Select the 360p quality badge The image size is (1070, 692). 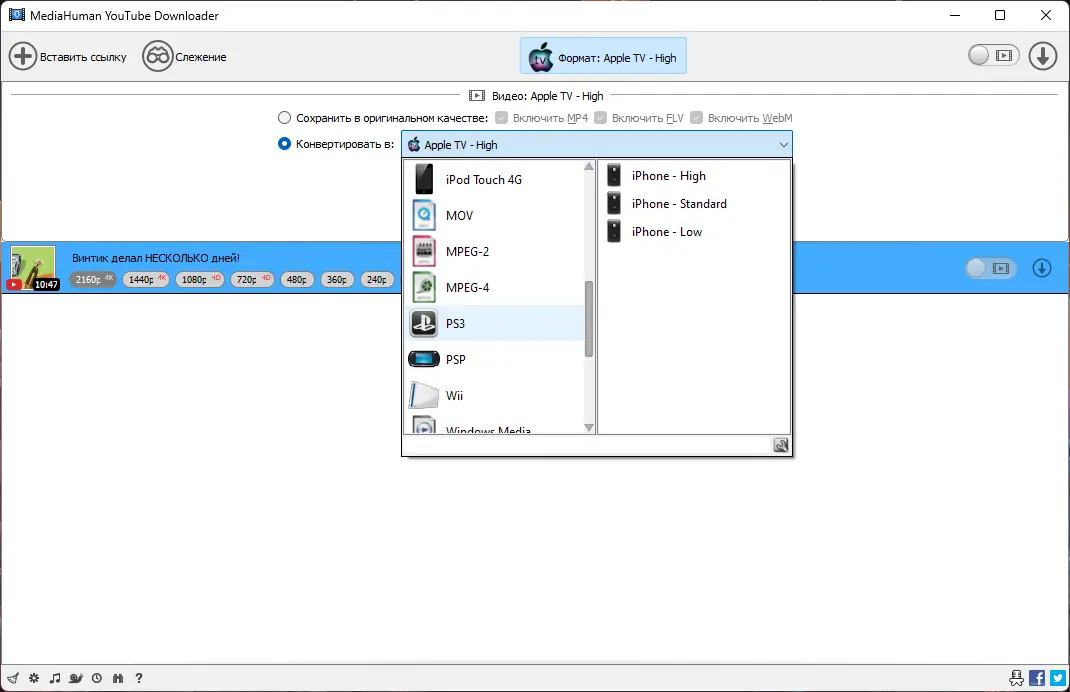tap(337, 279)
